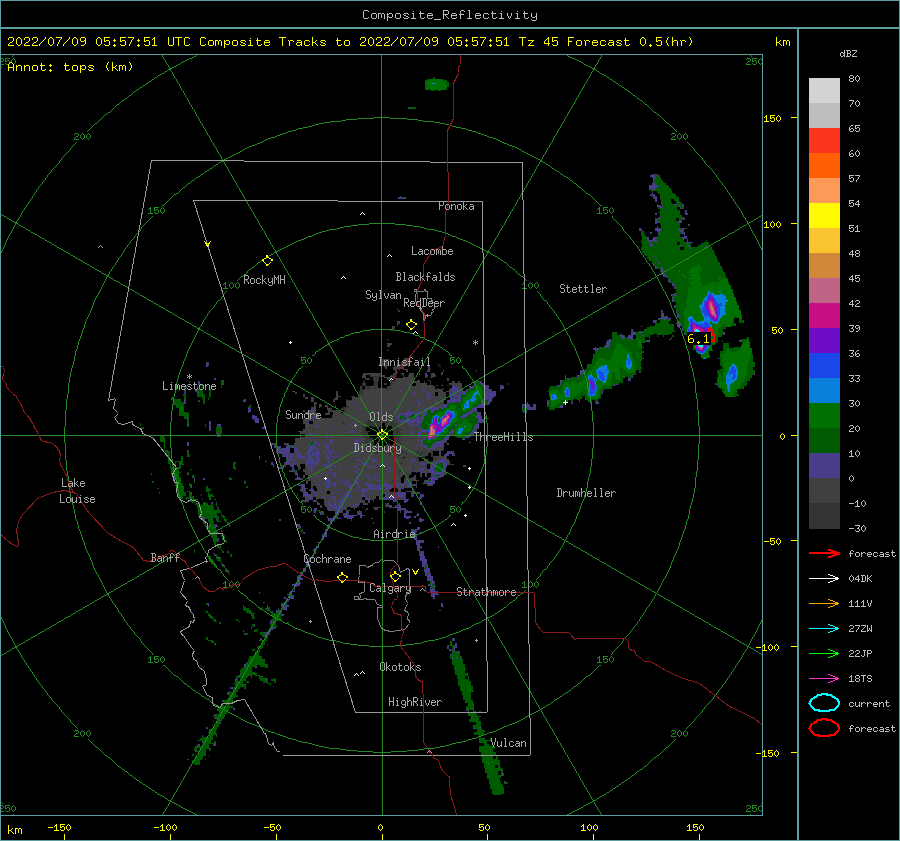Screen dimensions: 900x841
Task: Click the Calgary map label
Action: coord(390,588)
